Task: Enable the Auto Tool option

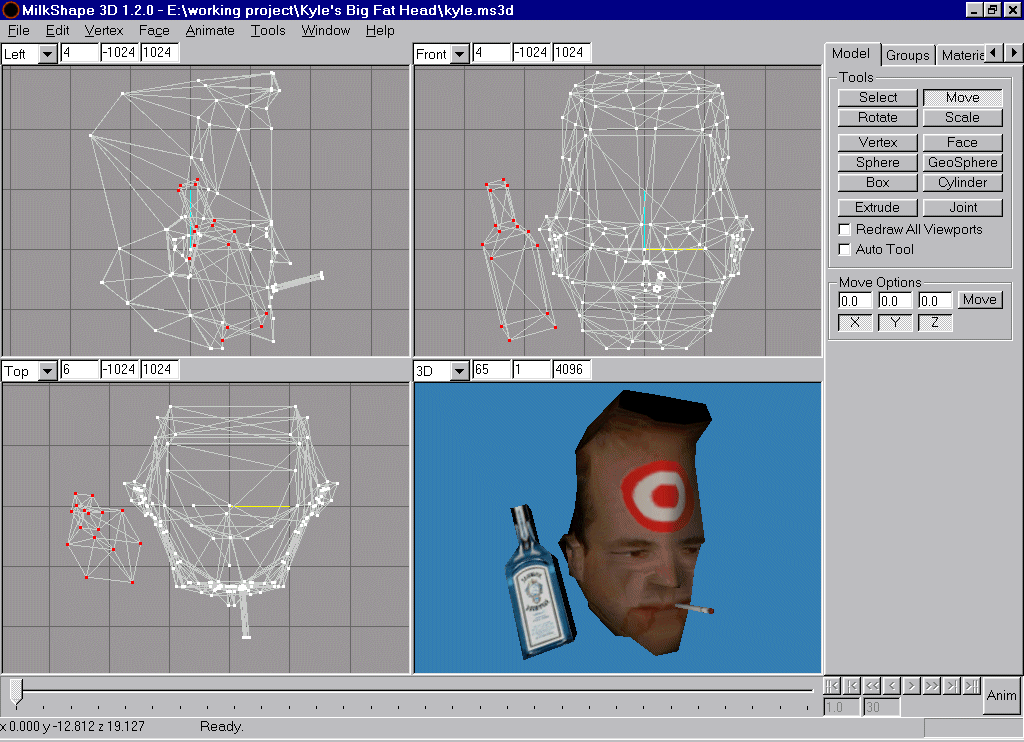Action: (844, 248)
